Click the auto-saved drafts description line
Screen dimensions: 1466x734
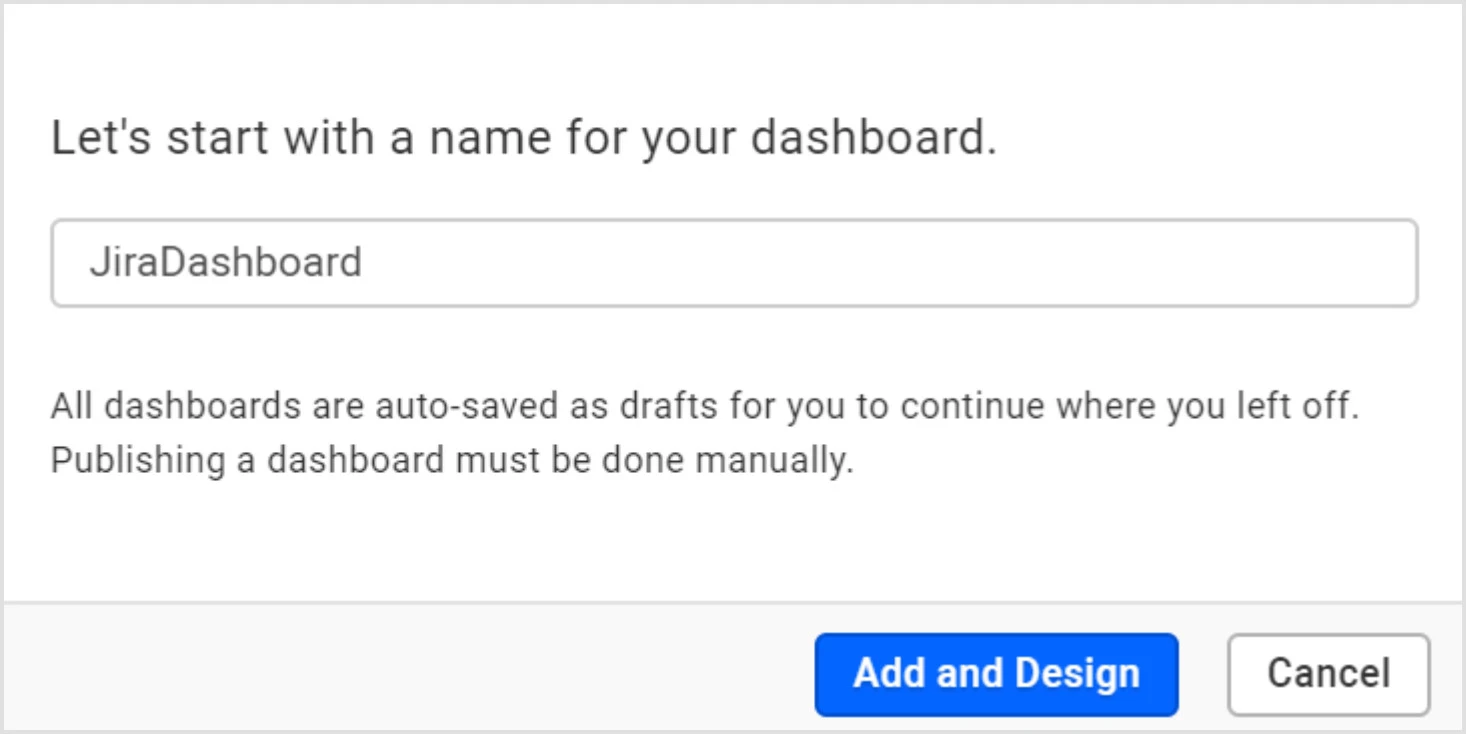[704, 408]
